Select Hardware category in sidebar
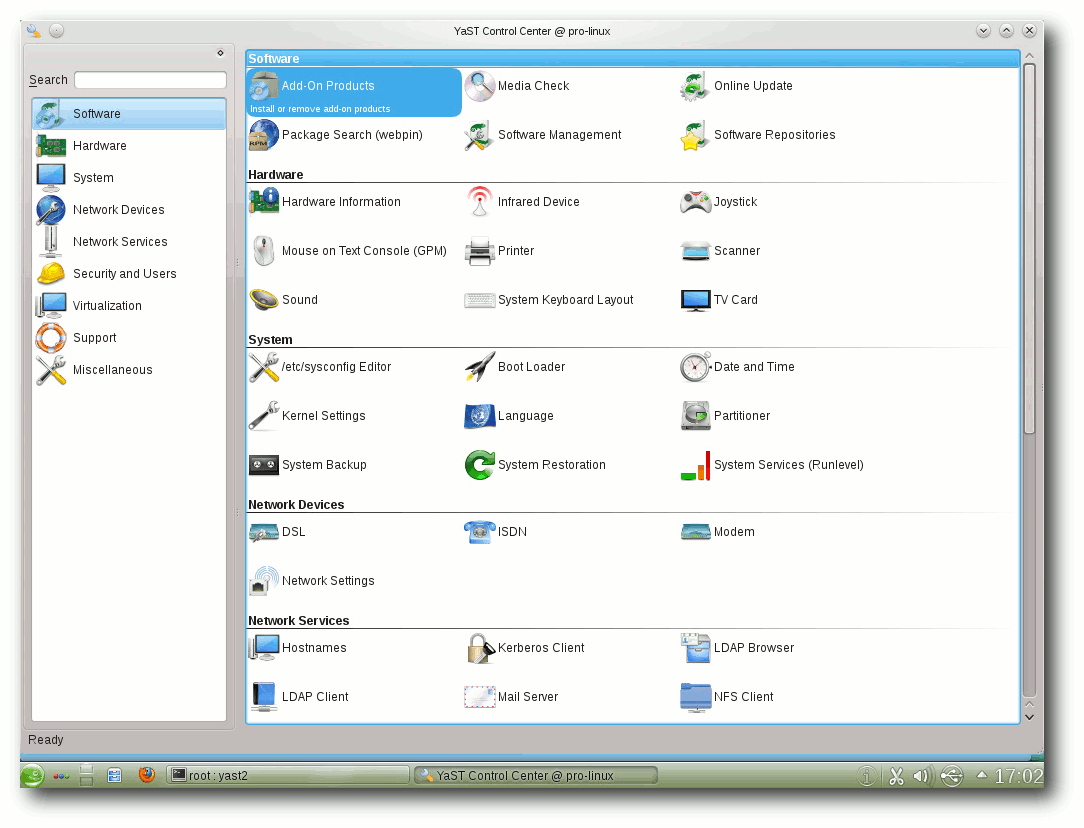1084x828 pixels. (129, 146)
